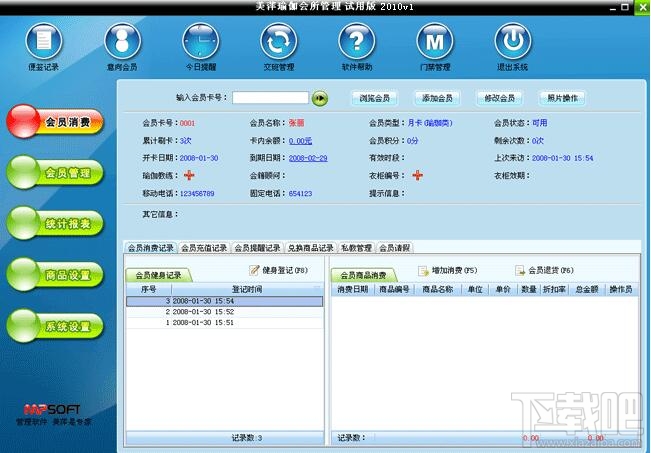Click the green go arrow beside the card number field

coord(320,98)
